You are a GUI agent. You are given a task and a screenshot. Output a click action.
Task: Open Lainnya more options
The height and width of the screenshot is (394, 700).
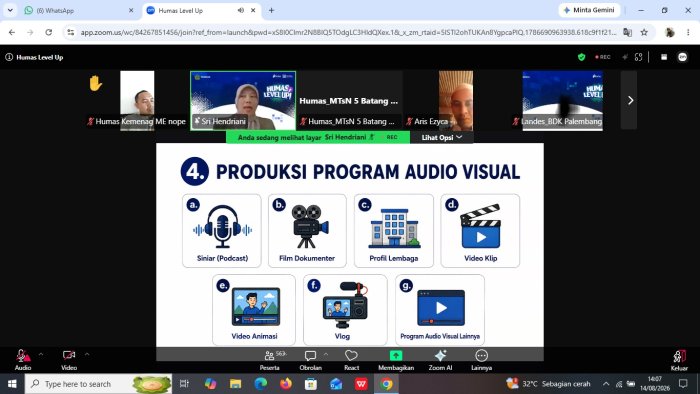[481, 356]
